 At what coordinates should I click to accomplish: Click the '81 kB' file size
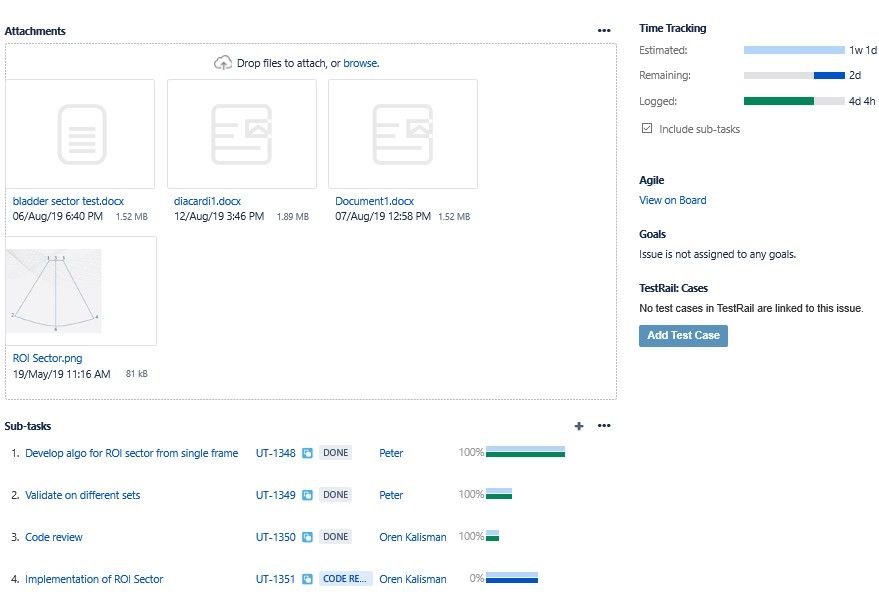coord(137,373)
